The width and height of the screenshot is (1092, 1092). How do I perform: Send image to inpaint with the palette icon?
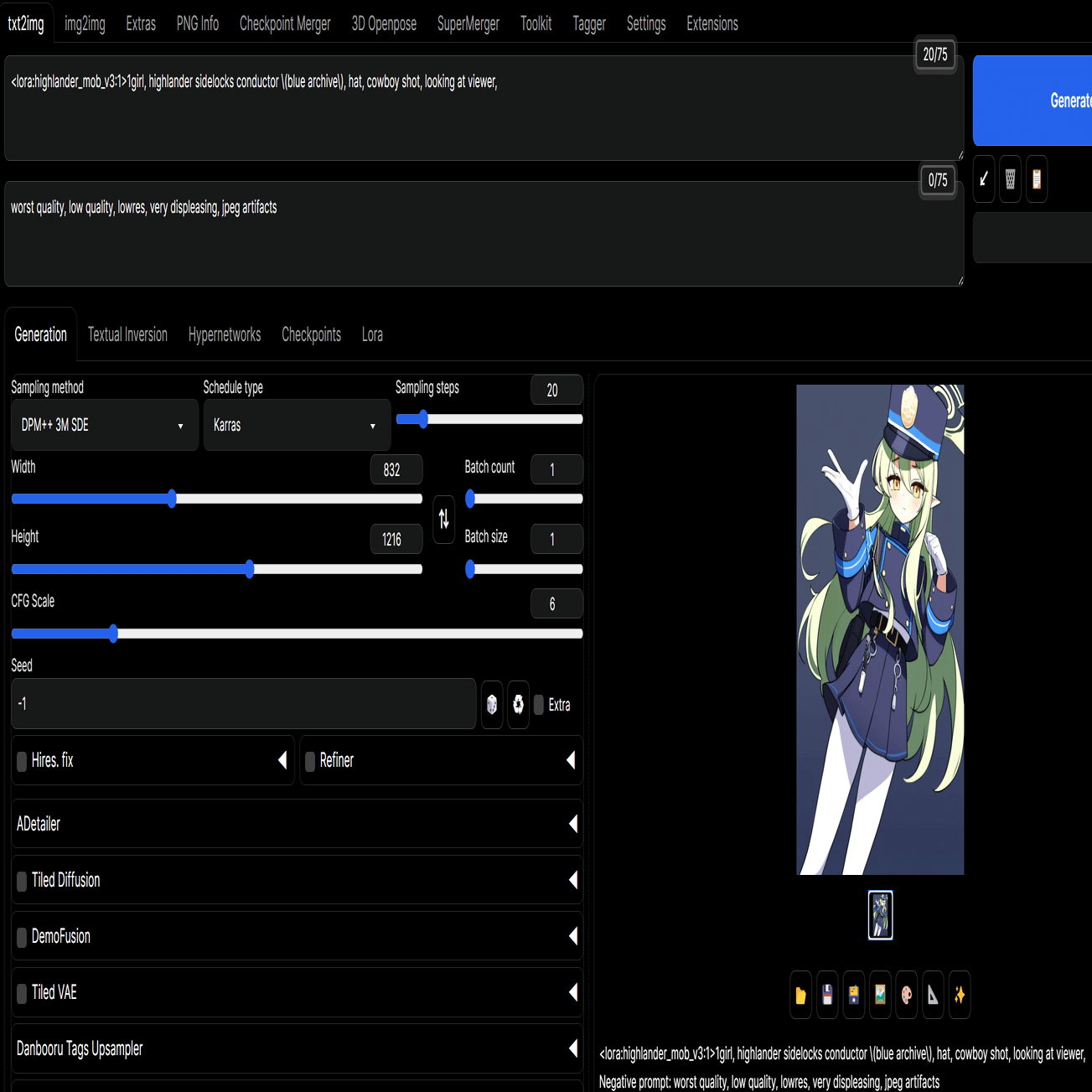coord(907,995)
